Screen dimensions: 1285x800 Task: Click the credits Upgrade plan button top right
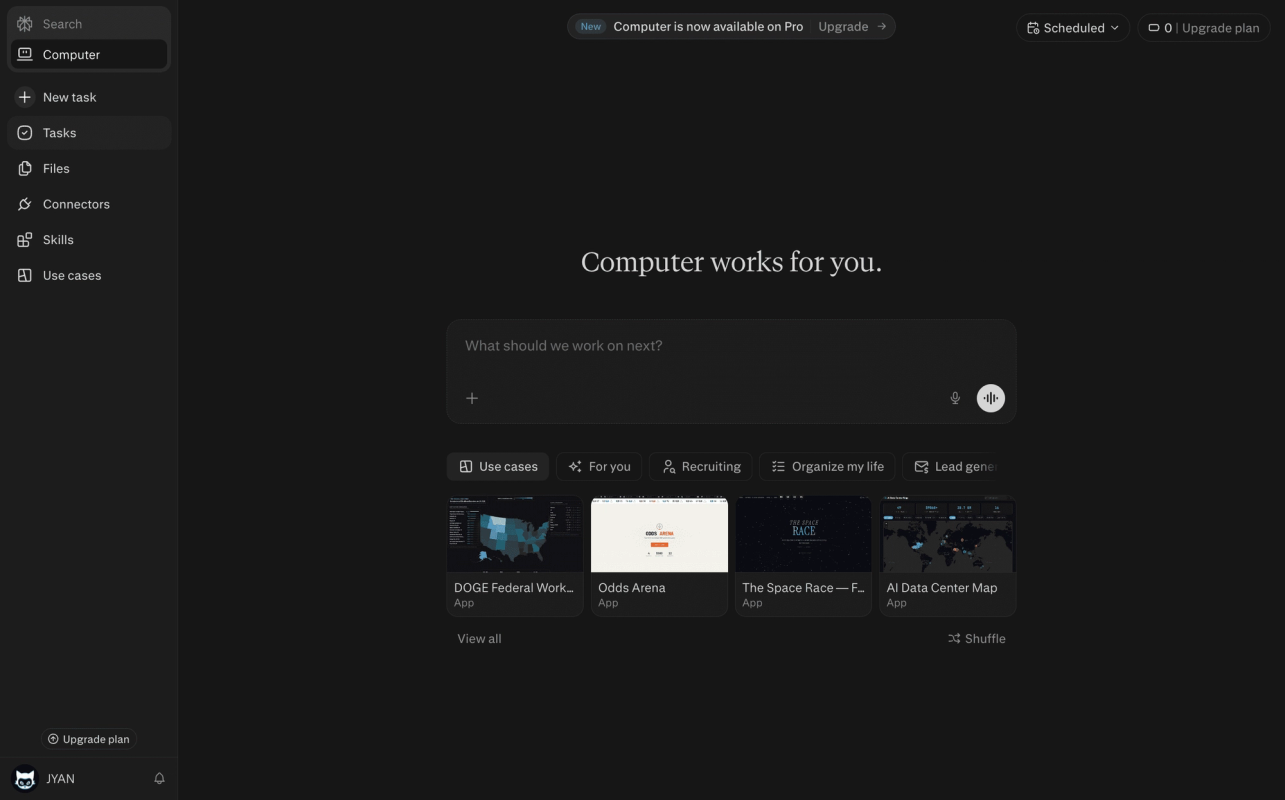coord(1204,28)
